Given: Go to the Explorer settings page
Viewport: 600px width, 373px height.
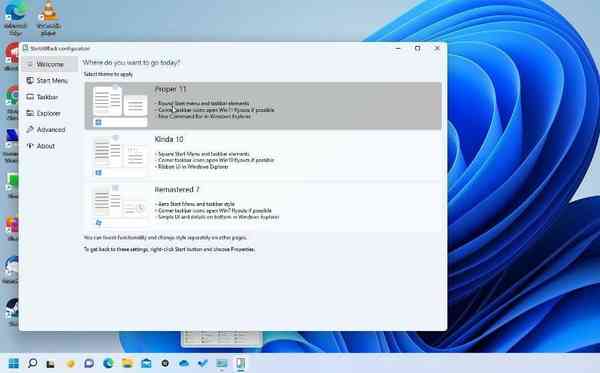Looking at the screenshot, I should click(x=50, y=113).
